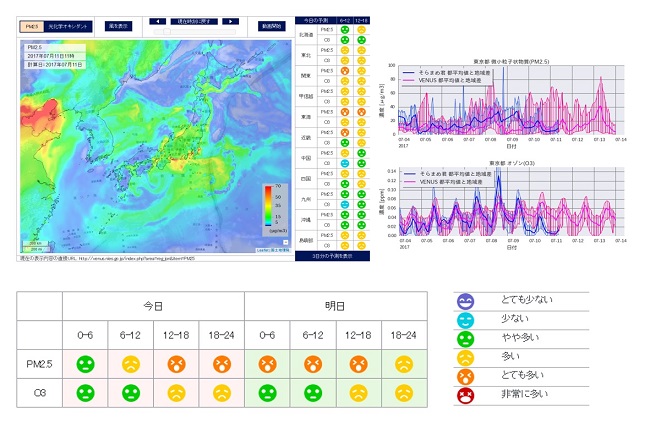This screenshot has height=429, width=650.
Task: Click the PM2.5 row label in bottom table
Action: [x=39, y=364]
